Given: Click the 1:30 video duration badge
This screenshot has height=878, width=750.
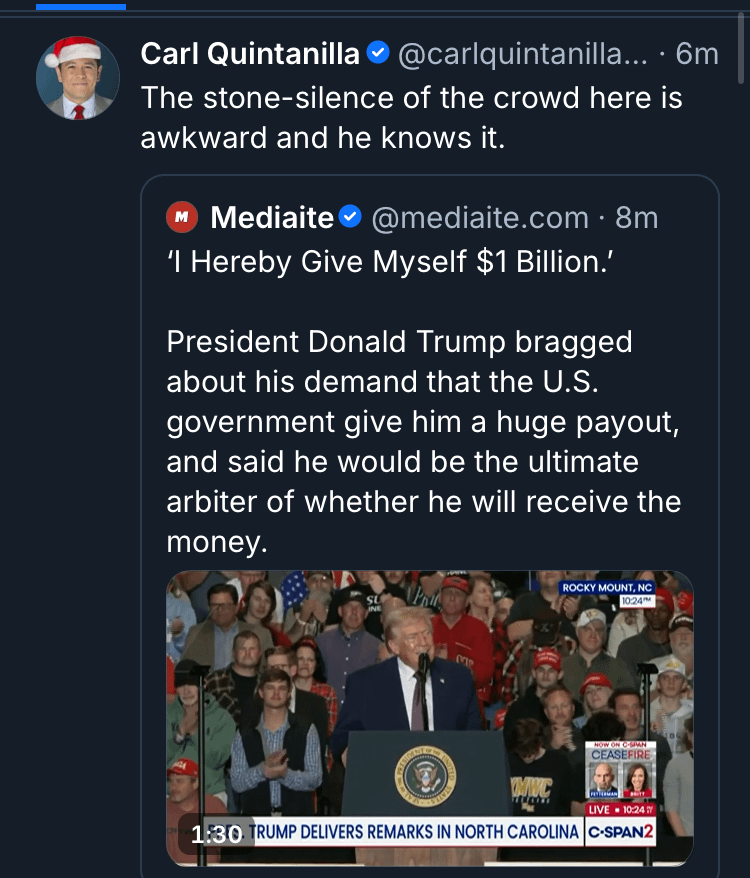Looking at the screenshot, I should click(x=215, y=833).
